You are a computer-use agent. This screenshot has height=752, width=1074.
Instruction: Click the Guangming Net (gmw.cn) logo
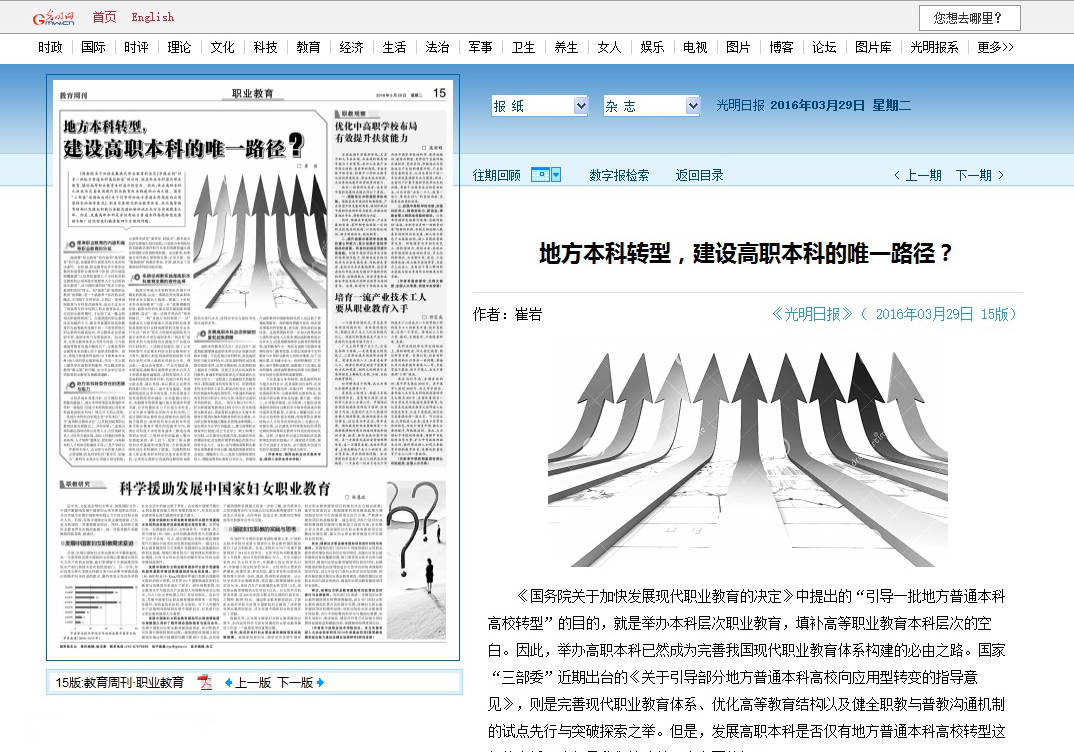53,17
